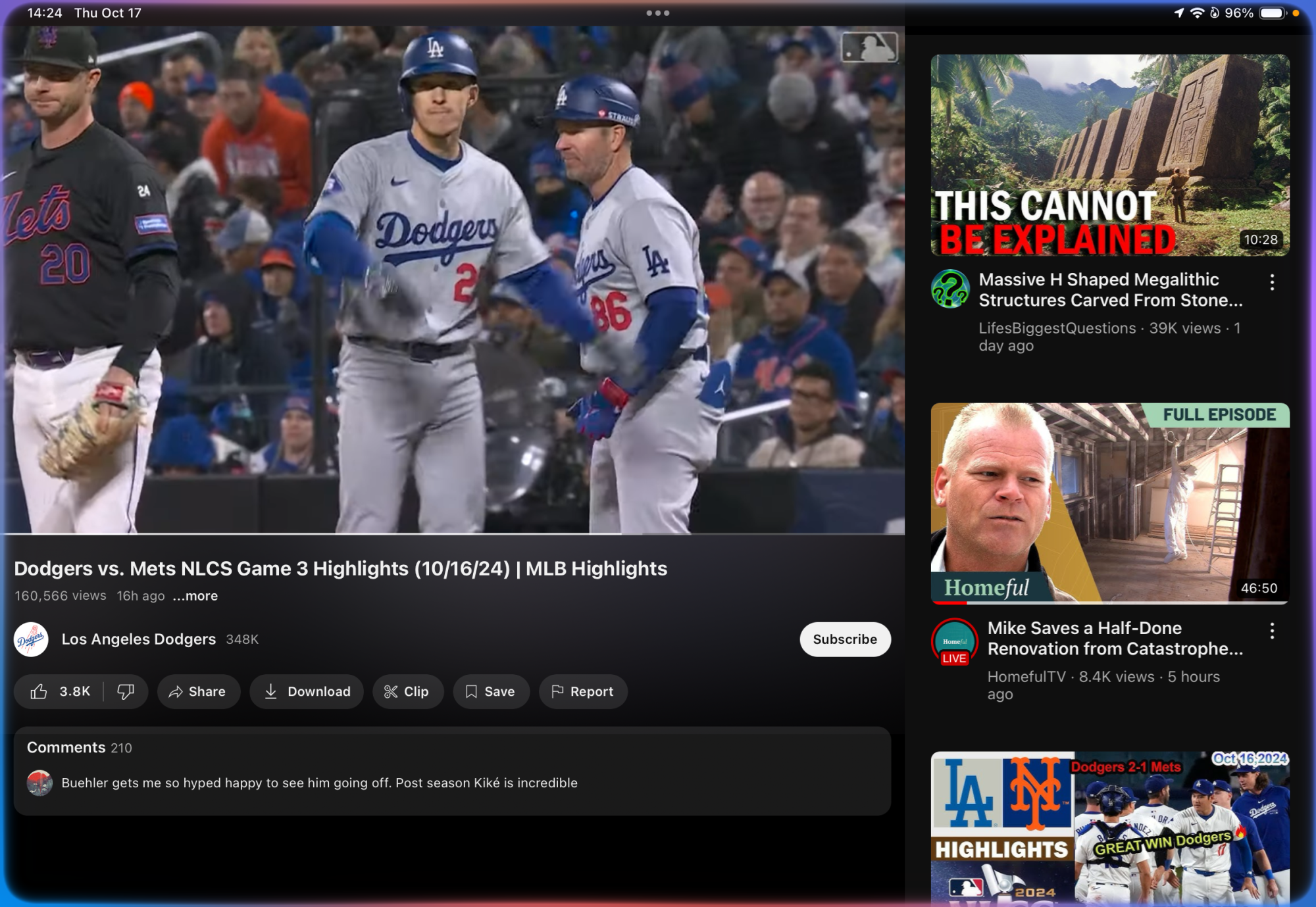Open Los Angeles Dodgers channel name link
This screenshot has height=907, width=1316.
[138, 639]
